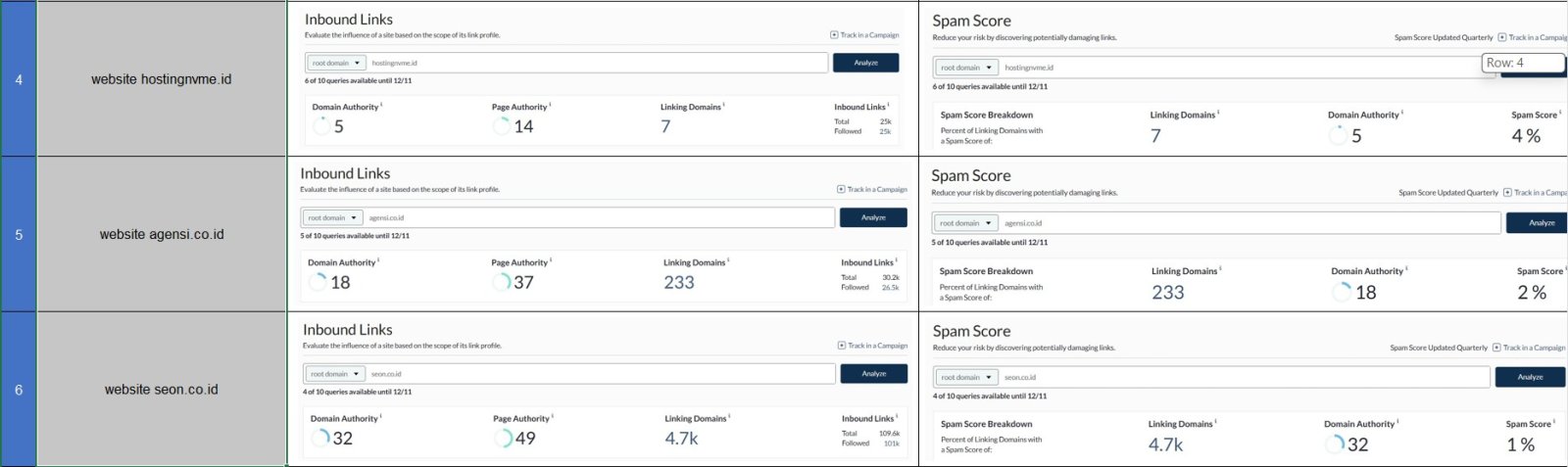Open root domain dropdown in seon.co.id Spam Score
Screen dimensions: 1568x467
pyautogui.click(x=966, y=377)
